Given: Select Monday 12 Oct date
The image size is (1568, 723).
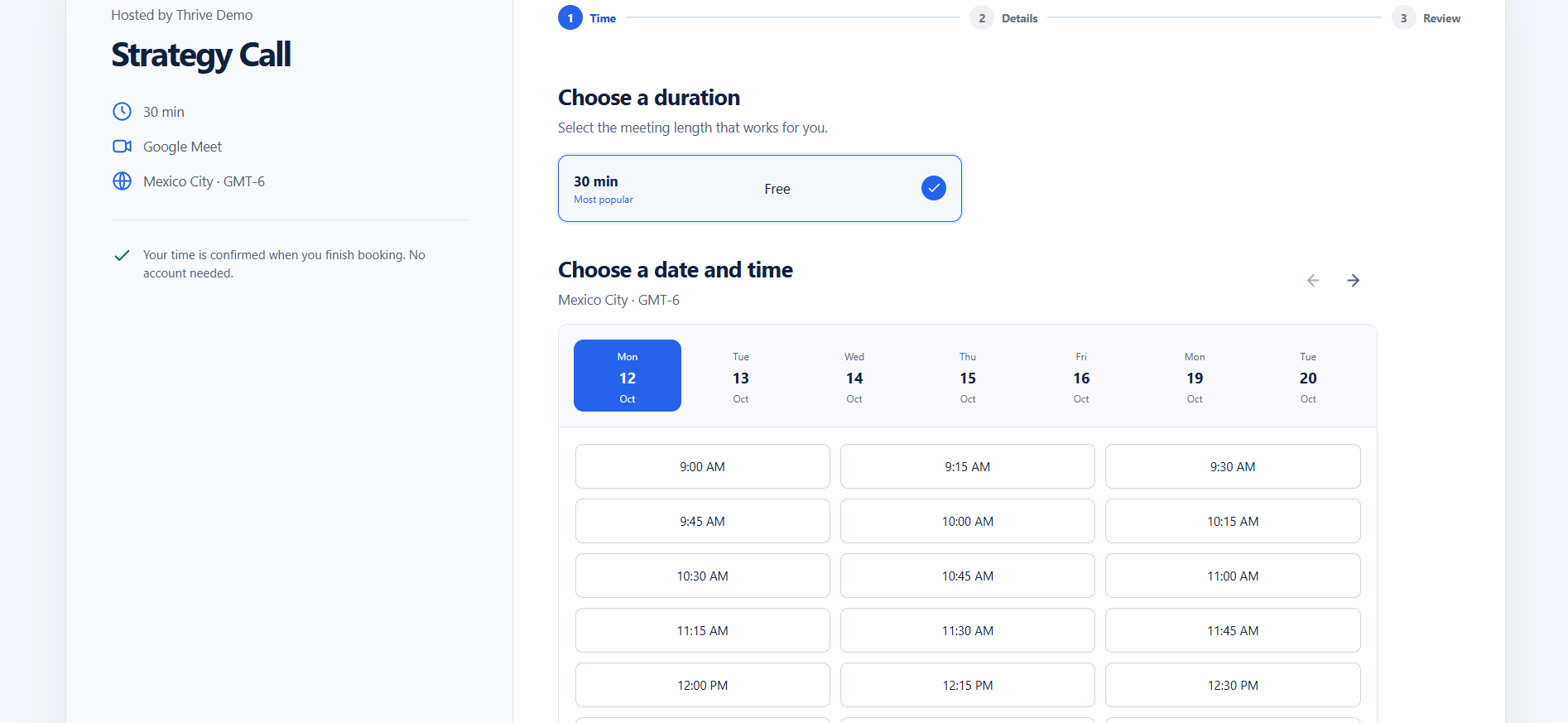Looking at the screenshot, I should pyautogui.click(x=628, y=375).
